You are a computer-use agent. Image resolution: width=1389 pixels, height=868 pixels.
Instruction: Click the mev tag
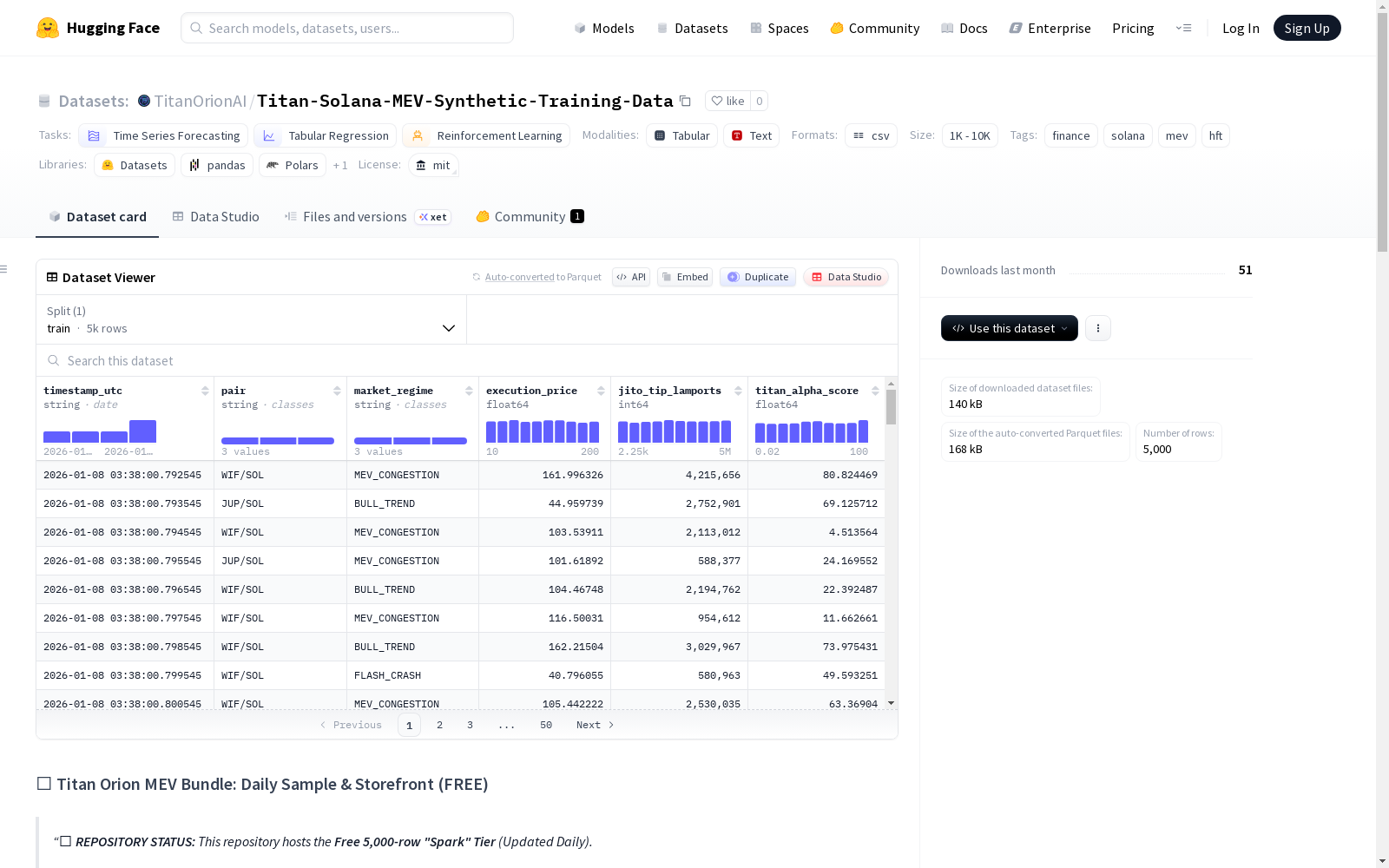click(1177, 135)
